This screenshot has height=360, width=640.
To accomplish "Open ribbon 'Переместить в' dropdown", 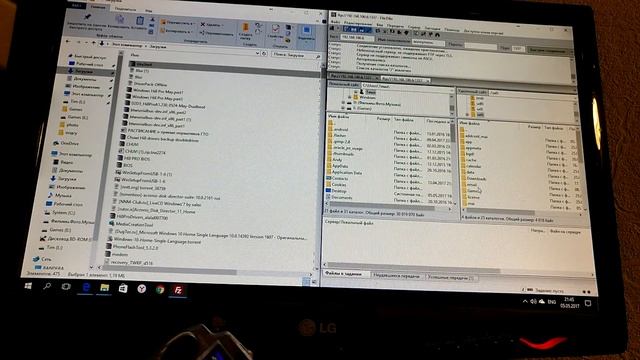I will click(178, 22).
